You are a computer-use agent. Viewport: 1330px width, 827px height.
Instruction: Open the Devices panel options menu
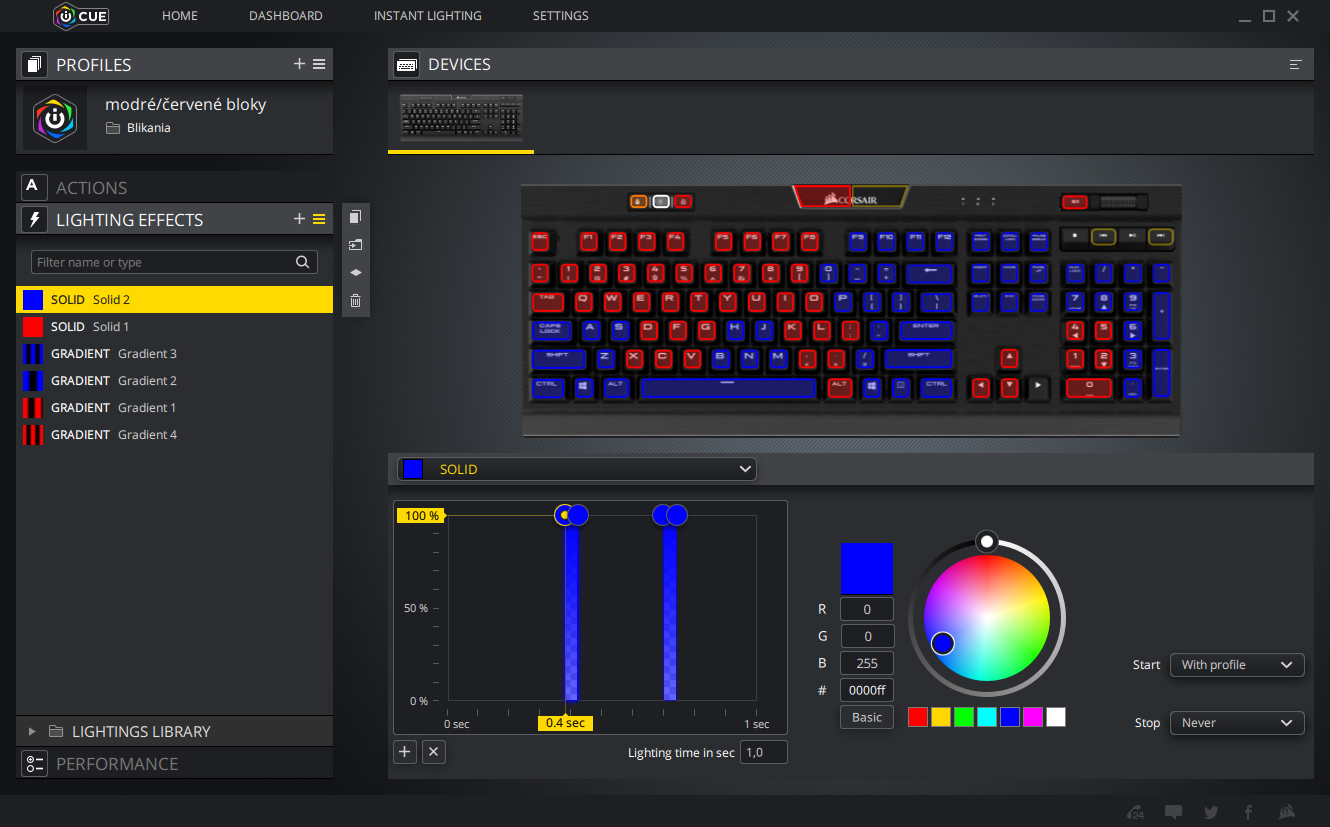click(1296, 64)
